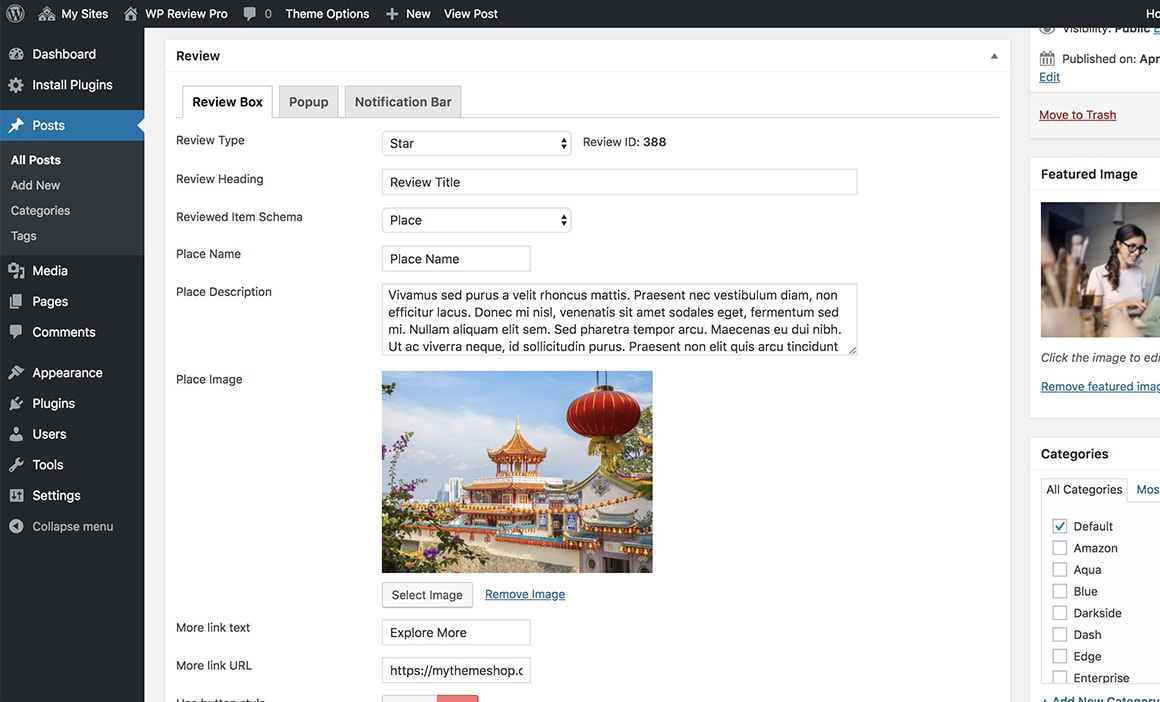The image size is (1160, 702).
Task: Click View Post in admin bar
Action: pyautogui.click(x=471, y=13)
